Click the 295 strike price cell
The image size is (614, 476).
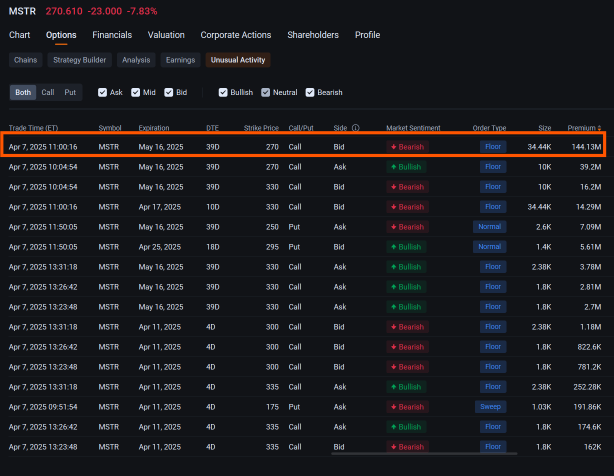click(x=272, y=247)
